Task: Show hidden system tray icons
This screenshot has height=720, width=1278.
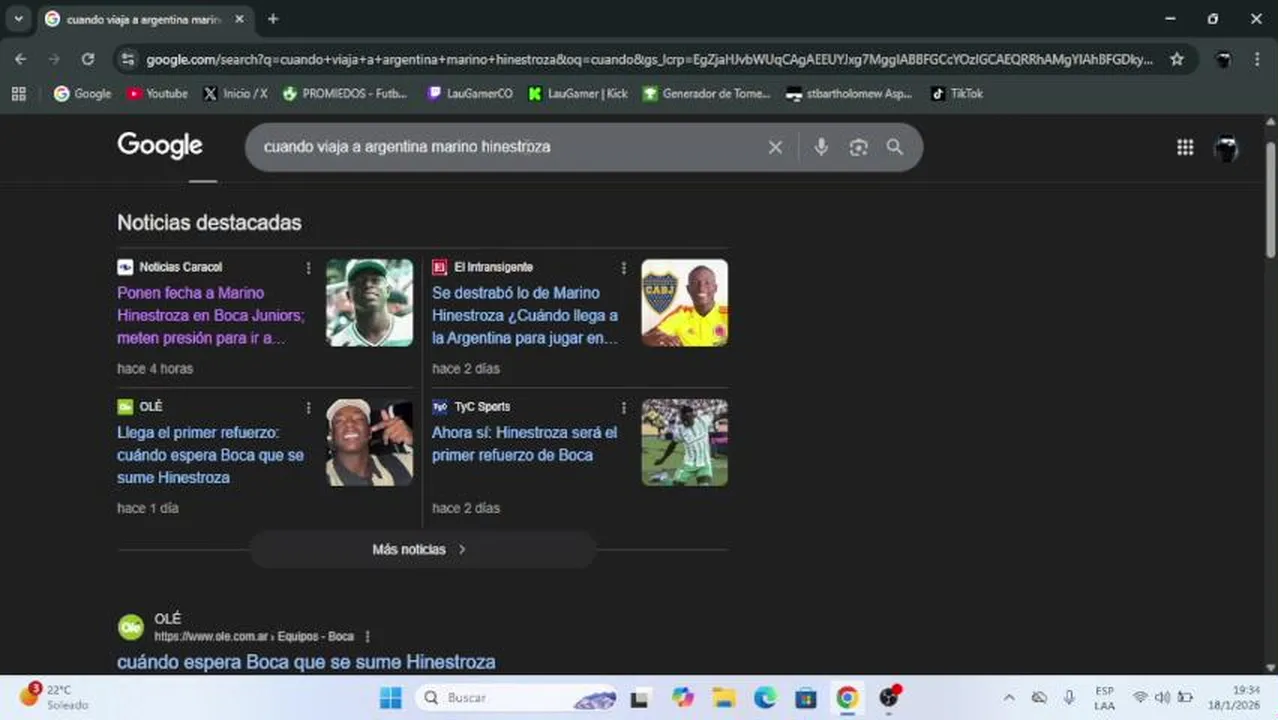Action: 1008,697
